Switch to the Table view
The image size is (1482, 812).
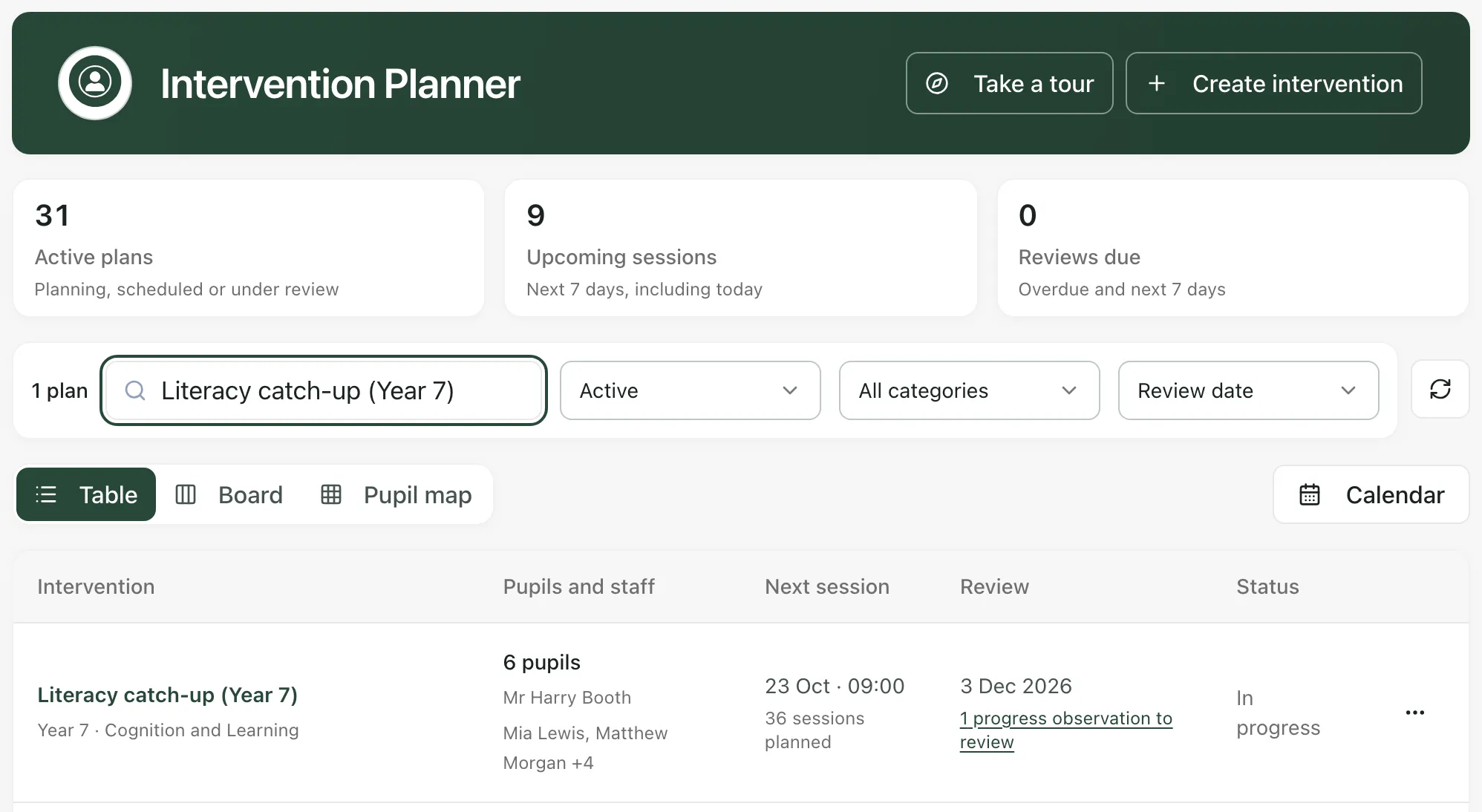pos(86,494)
